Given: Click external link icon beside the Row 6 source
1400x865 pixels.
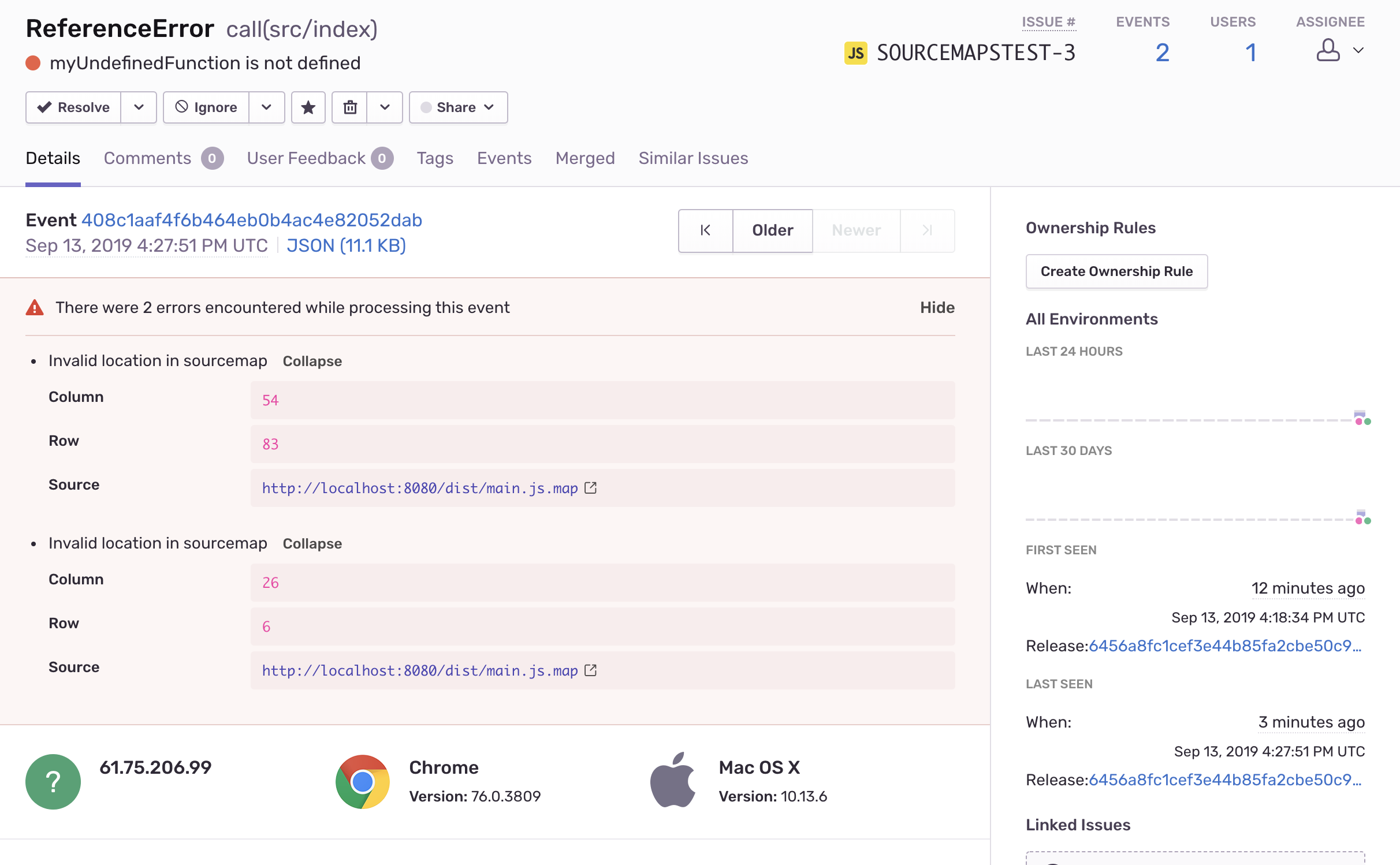Looking at the screenshot, I should pyautogui.click(x=591, y=670).
